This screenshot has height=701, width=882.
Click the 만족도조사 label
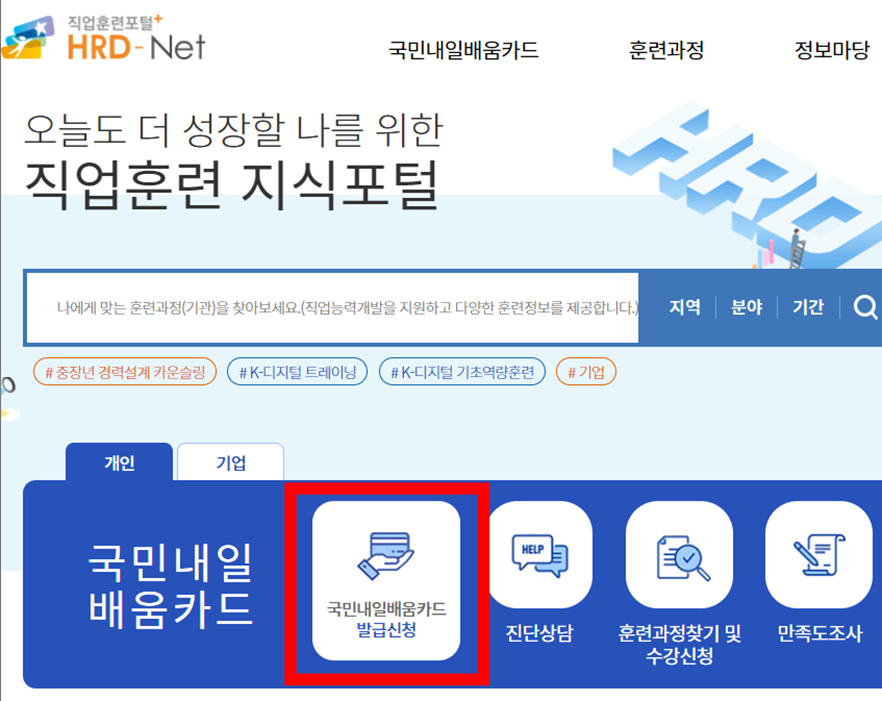click(x=819, y=633)
